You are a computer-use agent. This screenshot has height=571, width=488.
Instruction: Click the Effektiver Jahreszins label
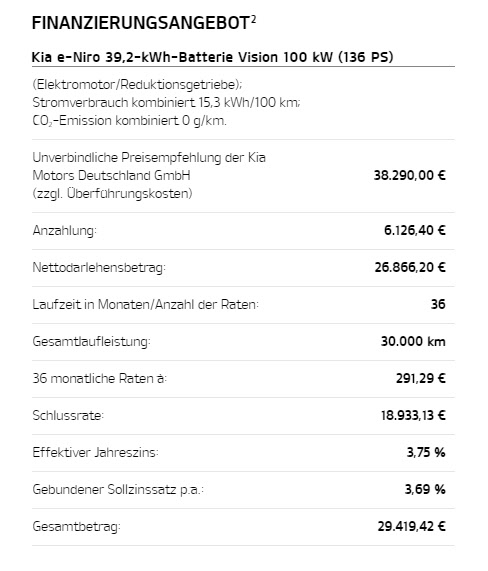[x=95, y=453]
